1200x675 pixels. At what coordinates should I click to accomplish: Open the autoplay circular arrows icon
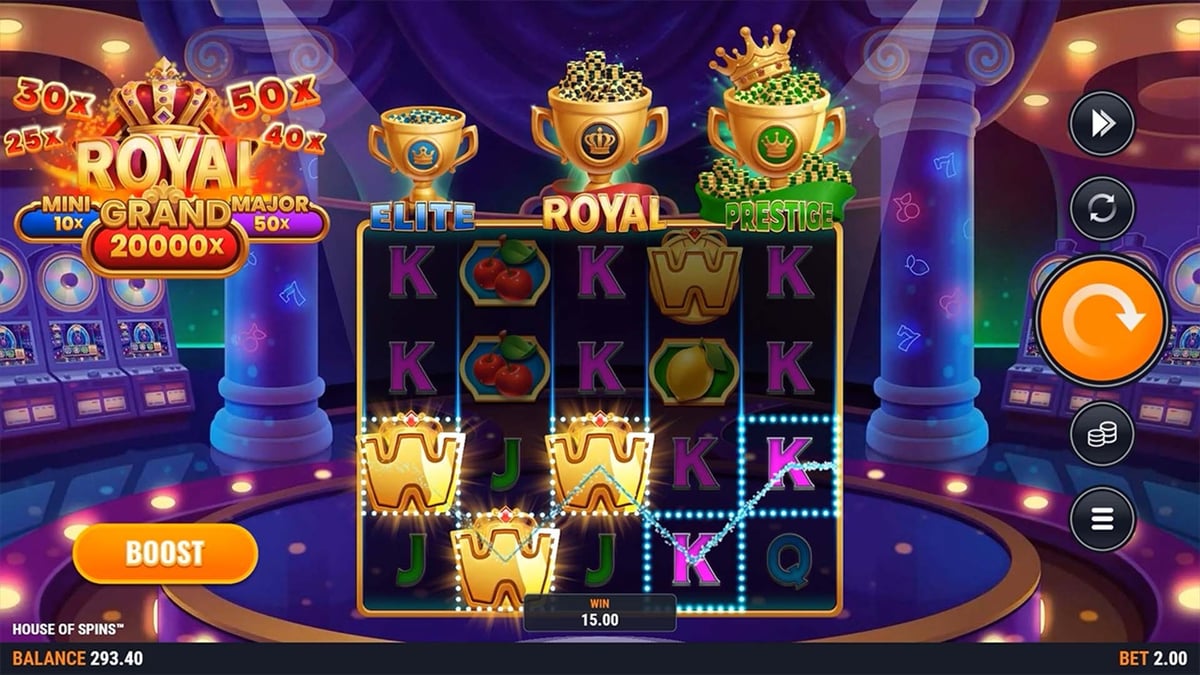point(1102,208)
